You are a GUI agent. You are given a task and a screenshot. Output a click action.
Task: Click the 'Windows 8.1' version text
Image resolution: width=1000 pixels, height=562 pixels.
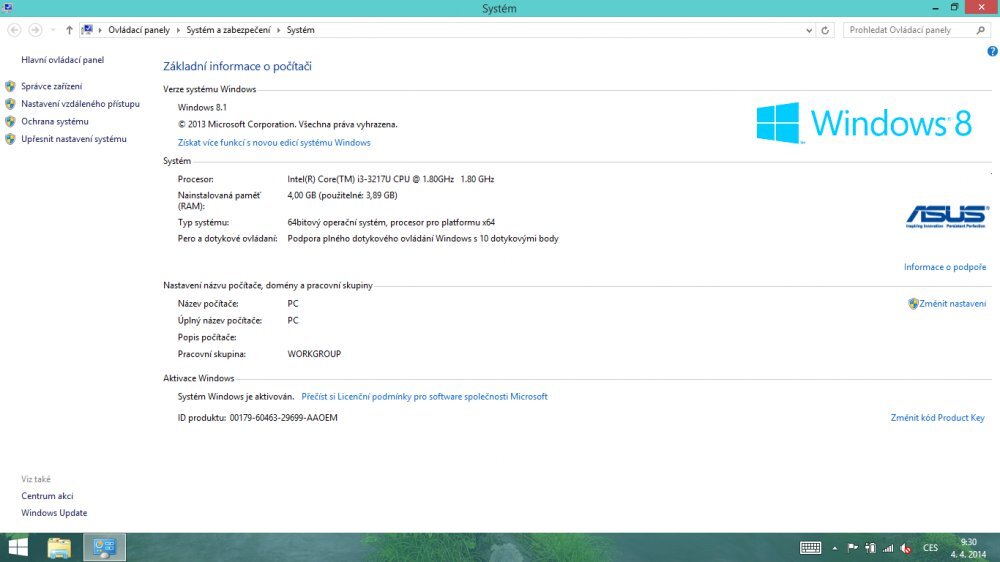pyautogui.click(x=202, y=108)
